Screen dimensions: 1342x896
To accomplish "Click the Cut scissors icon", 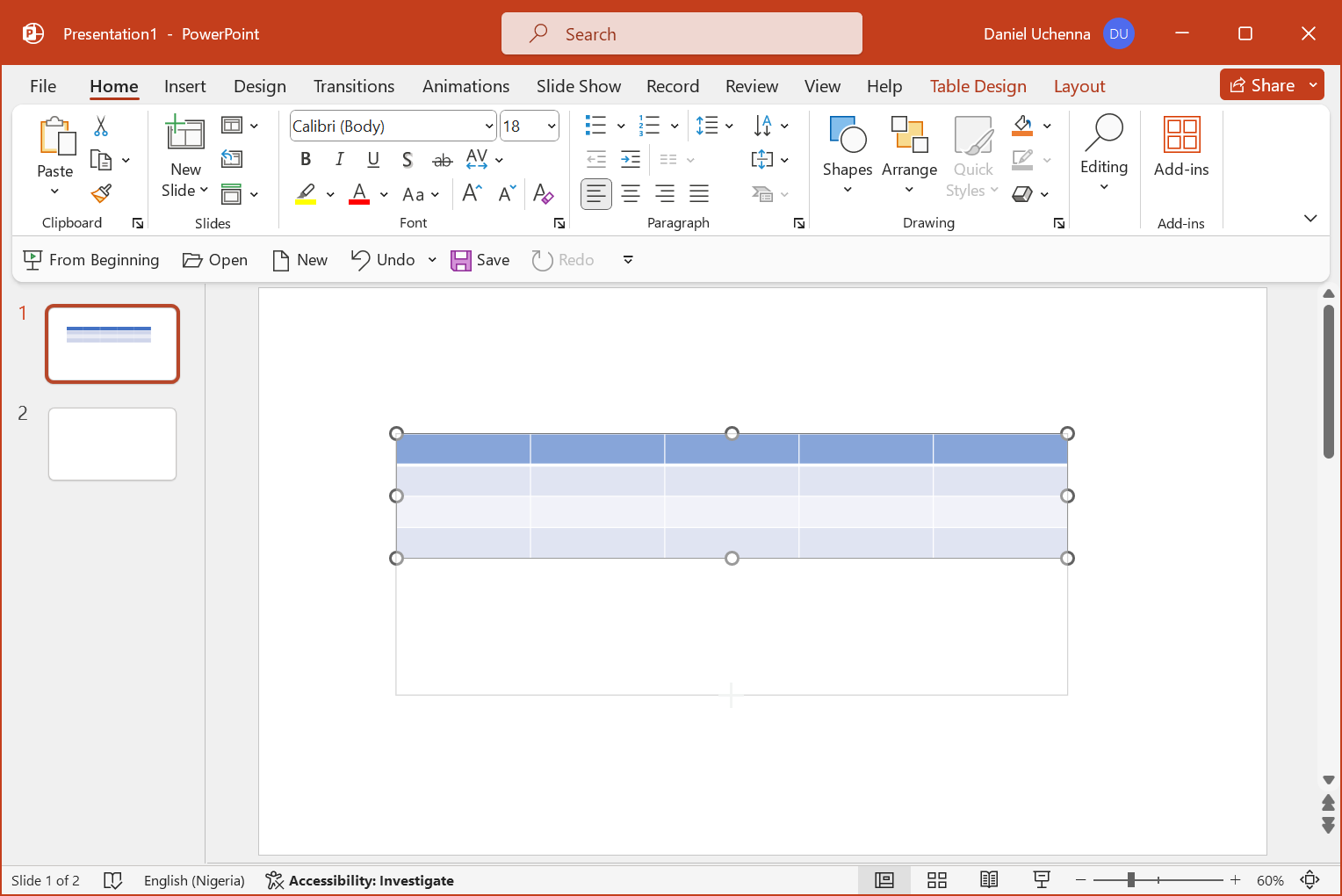I will tap(101, 126).
